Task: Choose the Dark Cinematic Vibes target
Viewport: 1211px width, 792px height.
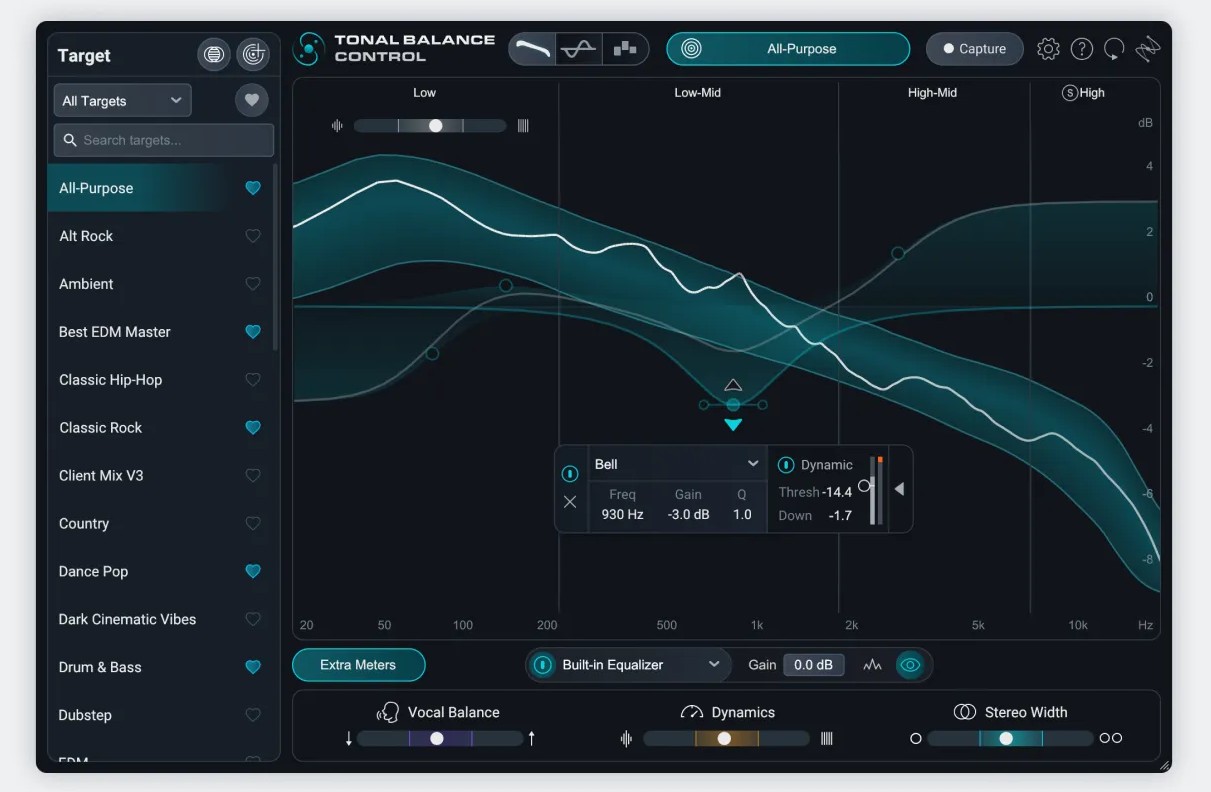Action: click(x=127, y=619)
